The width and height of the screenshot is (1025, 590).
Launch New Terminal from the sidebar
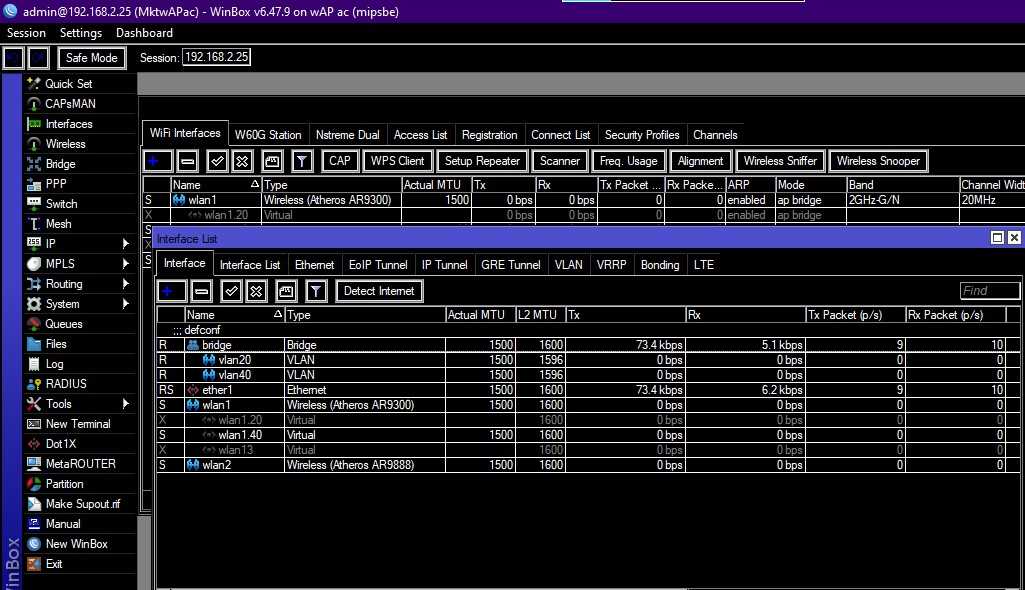tap(78, 423)
